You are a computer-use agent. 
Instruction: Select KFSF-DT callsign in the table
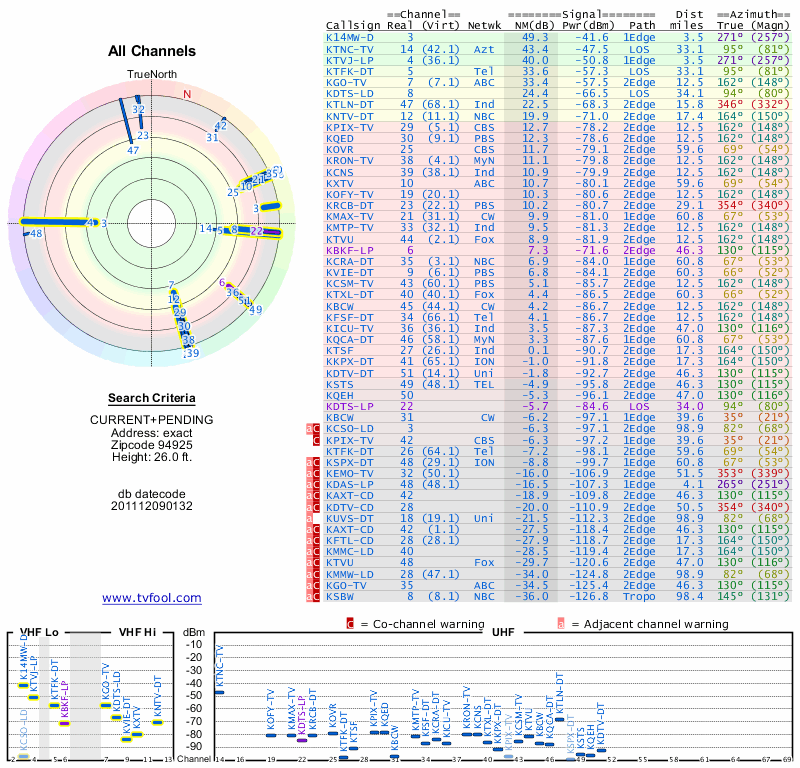[x=350, y=317]
